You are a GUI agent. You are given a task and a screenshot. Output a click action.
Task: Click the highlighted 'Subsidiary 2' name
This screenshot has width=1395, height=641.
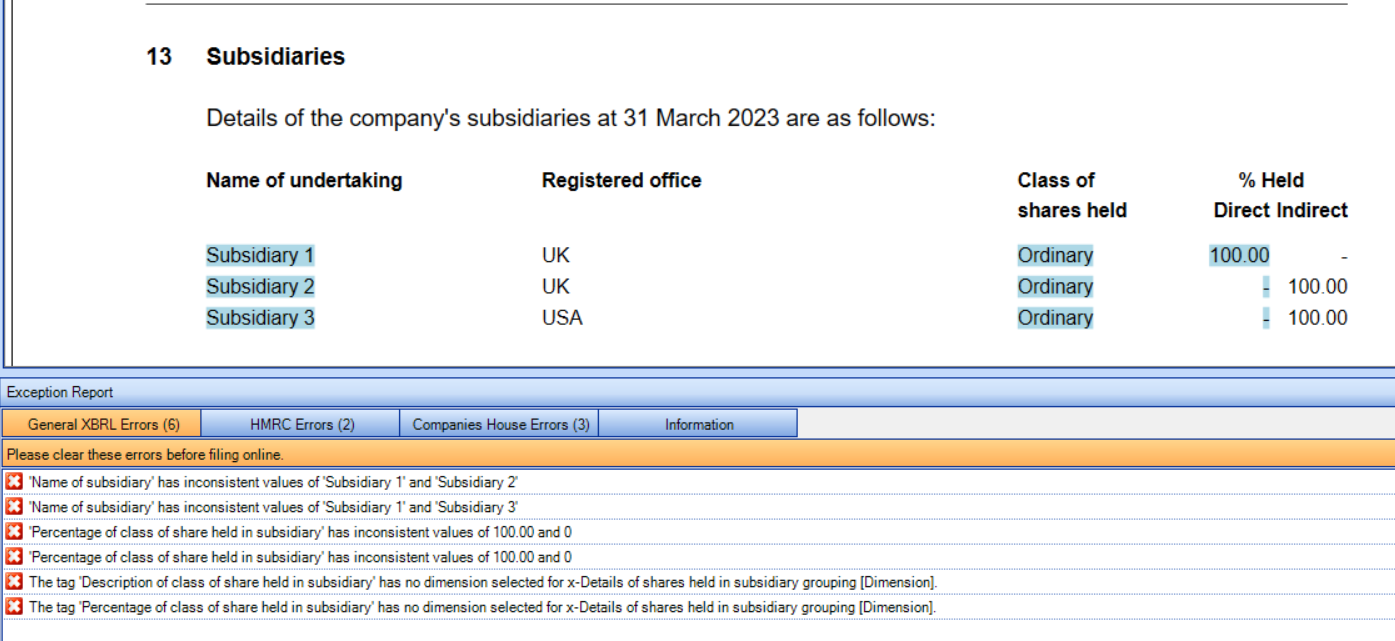[260, 287]
